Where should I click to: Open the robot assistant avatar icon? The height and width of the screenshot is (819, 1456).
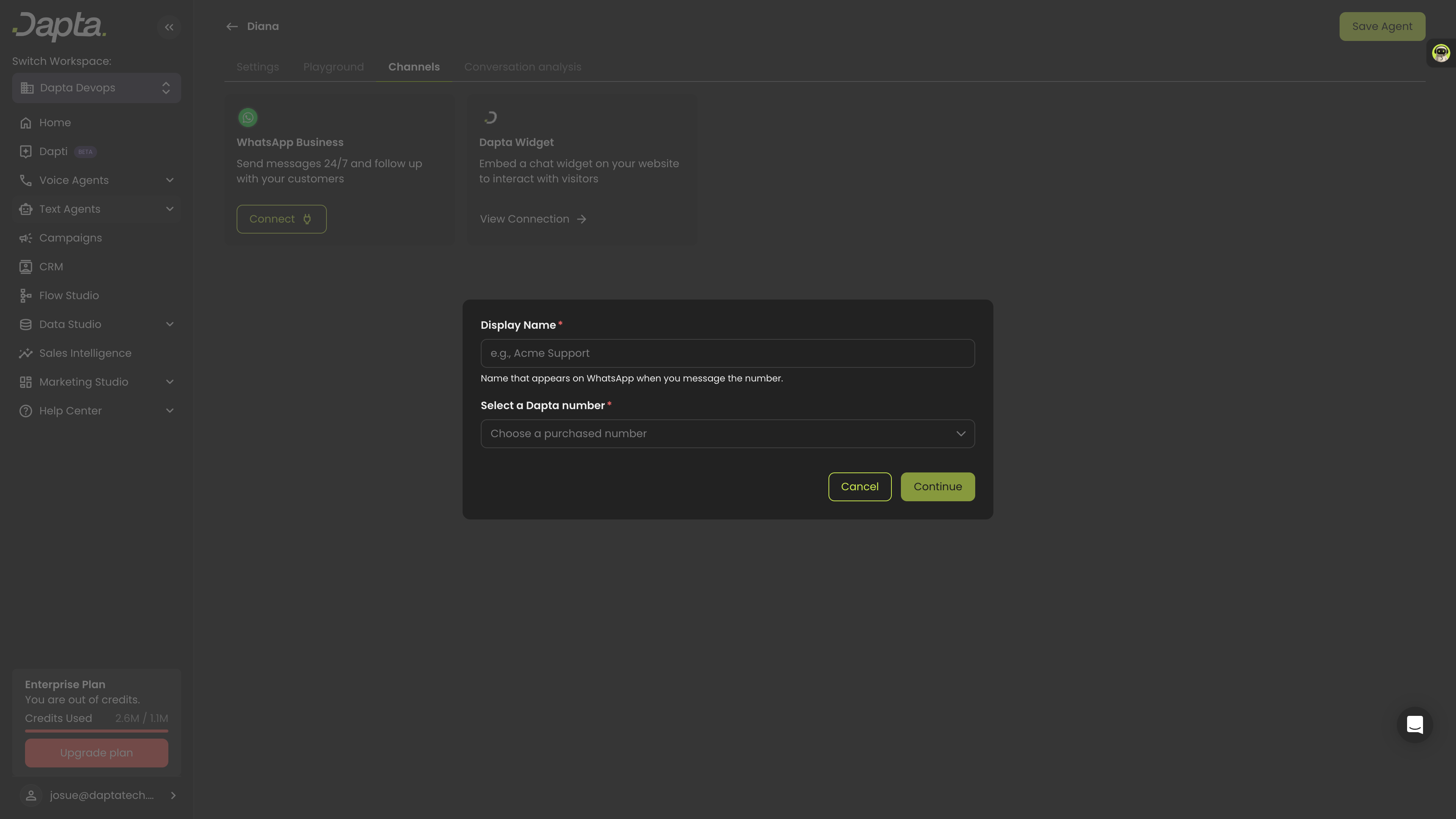pyautogui.click(x=1441, y=53)
